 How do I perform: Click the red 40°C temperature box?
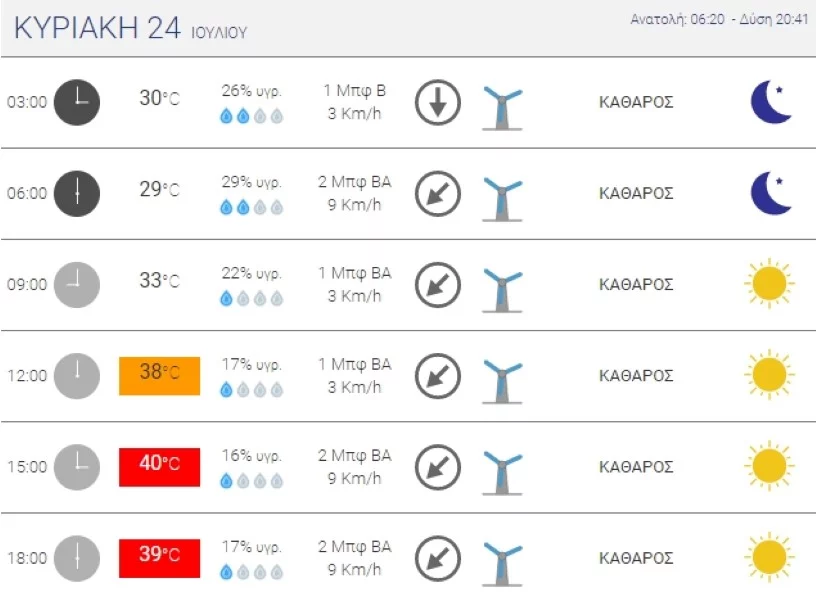click(x=159, y=467)
